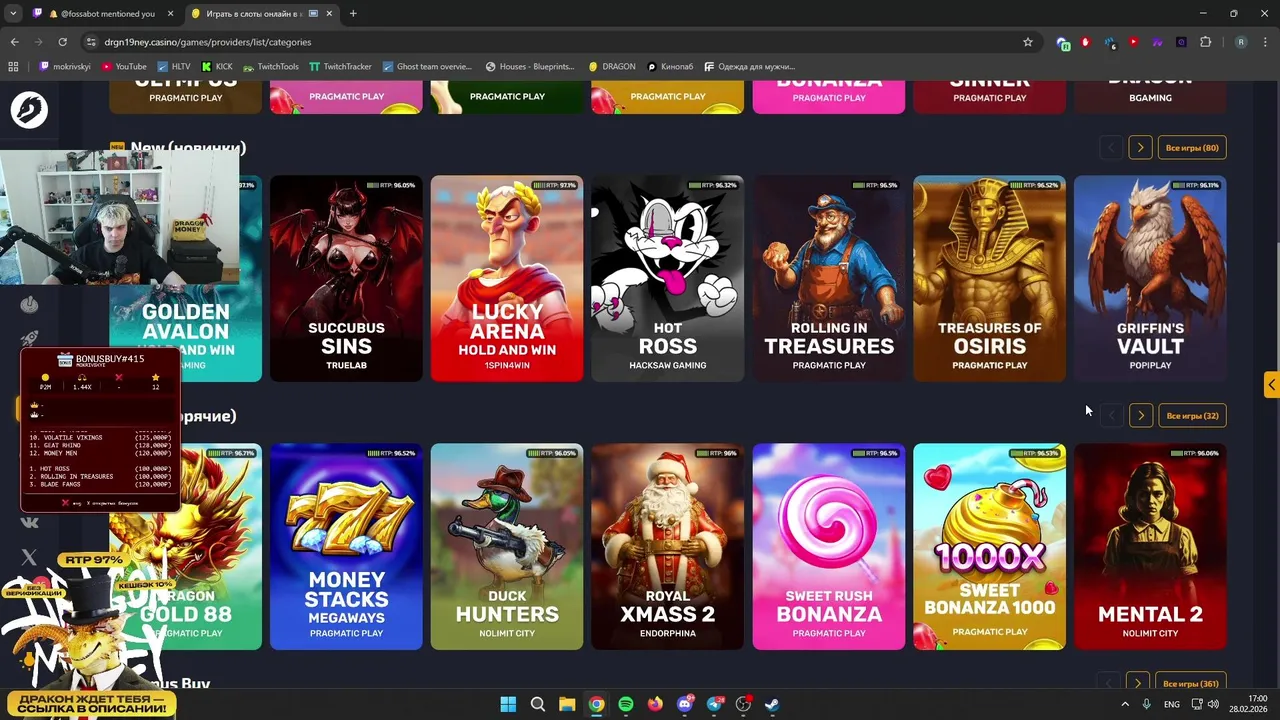
Task: Open the dragon logo in the sidebar
Action: pyautogui.click(x=29, y=110)
